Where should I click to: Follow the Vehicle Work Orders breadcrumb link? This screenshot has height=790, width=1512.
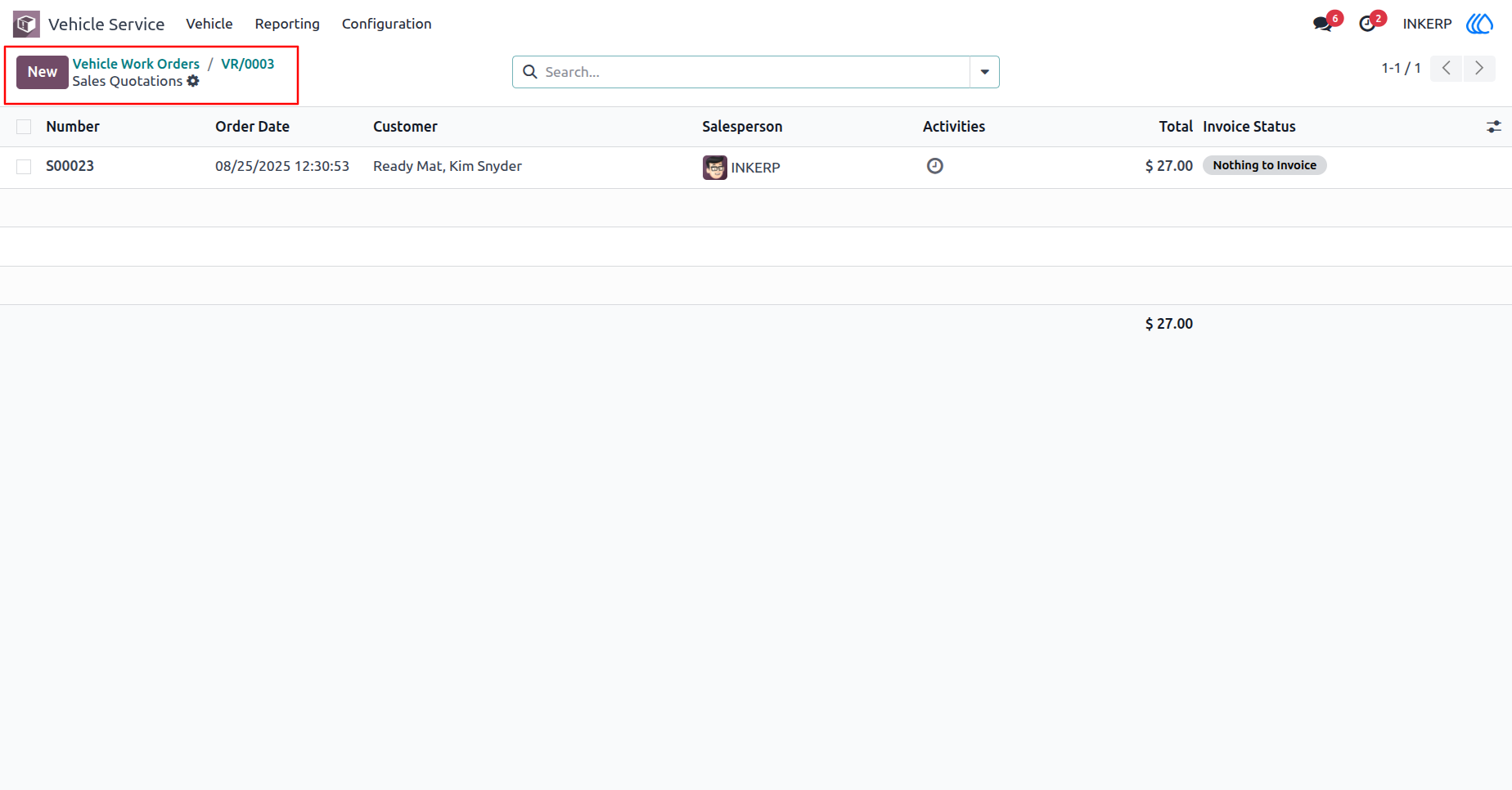click(136, 64)
